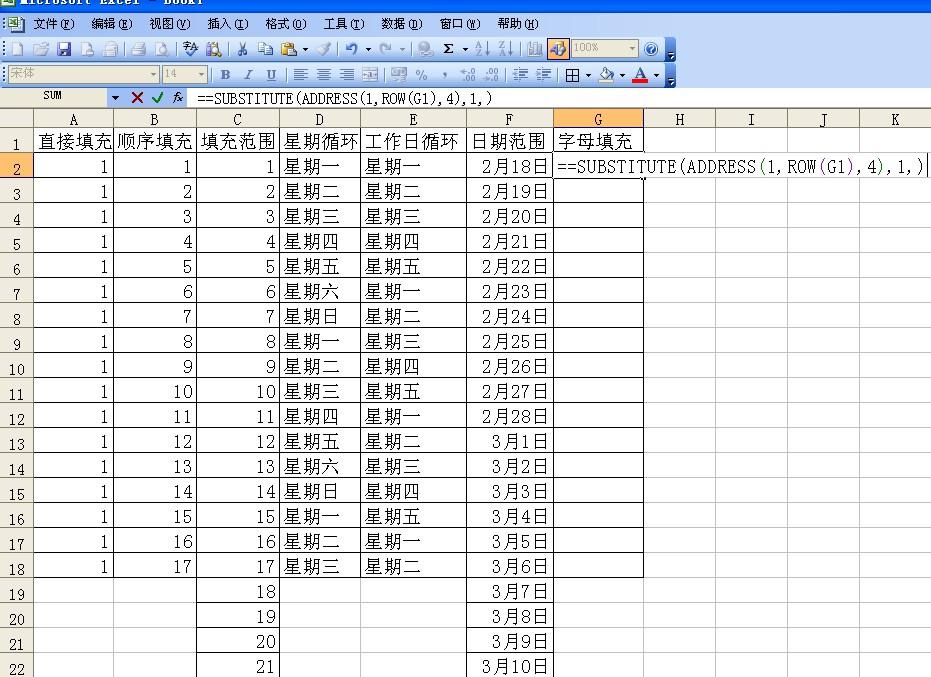Click the highlighted Drawing toolbar icon
The height and width of the screenshot is (677, 931).
pyautogui.click(x=558, y=49)
